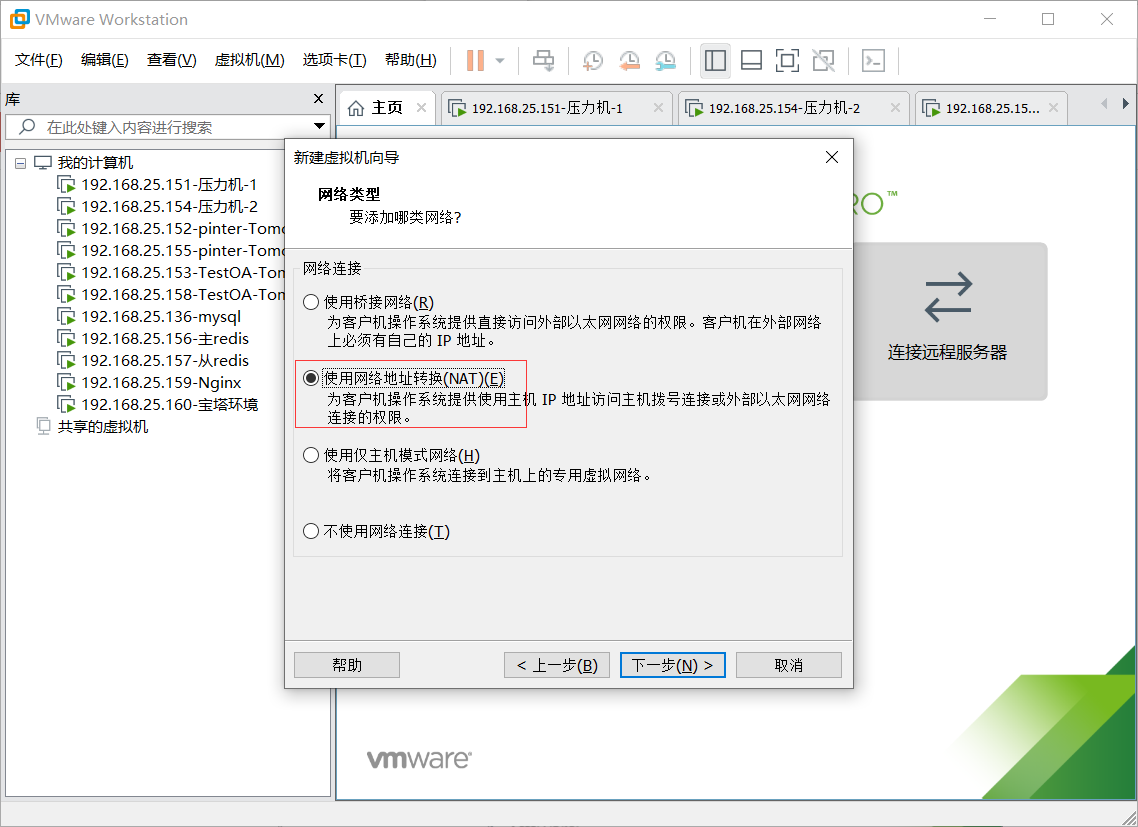Select 共享的虚拟机 tree item
The width and height of the screenshot is (1138, 827).
(x=92, y=427)
